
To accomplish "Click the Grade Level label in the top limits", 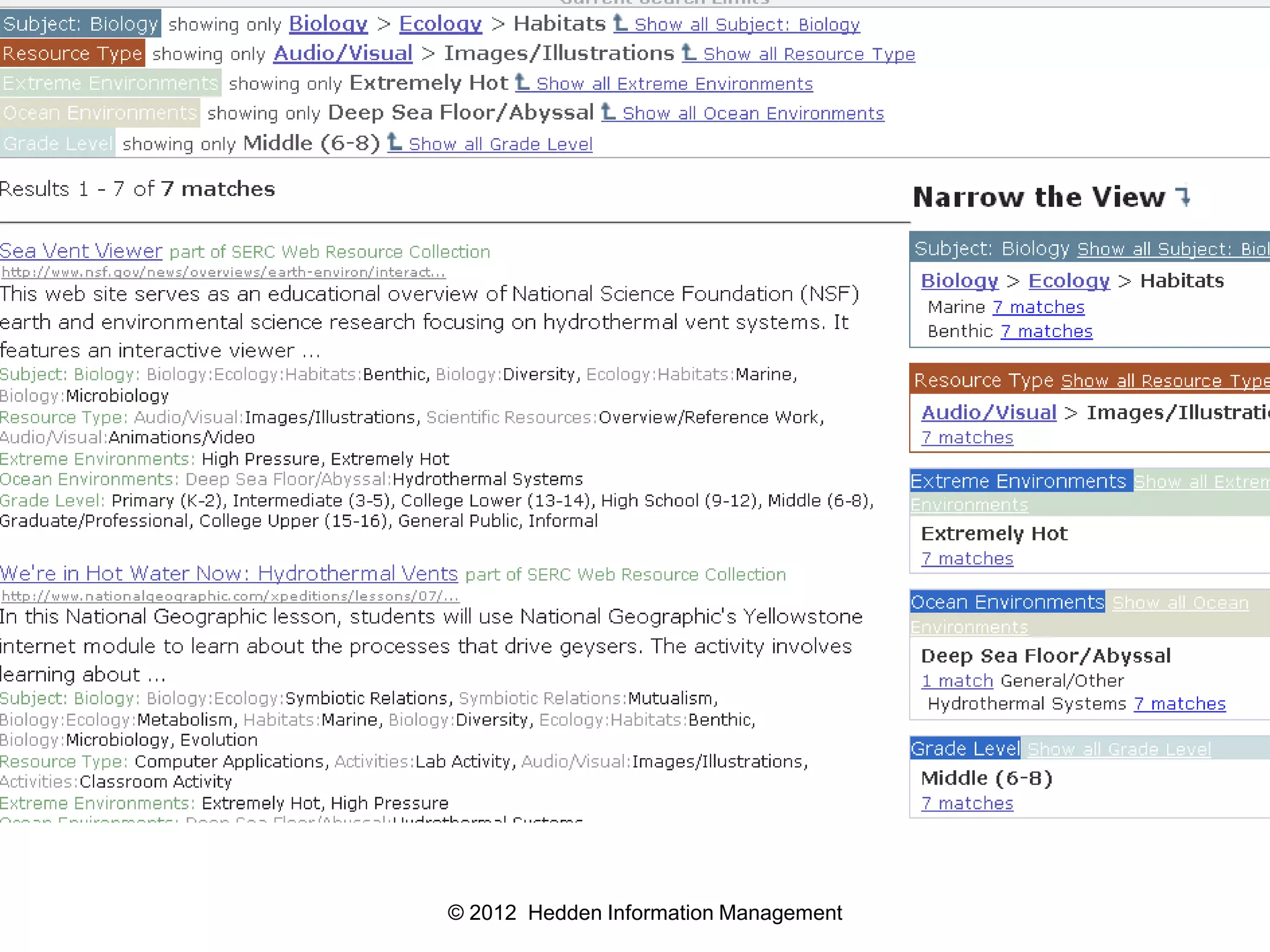I will 58,143.
